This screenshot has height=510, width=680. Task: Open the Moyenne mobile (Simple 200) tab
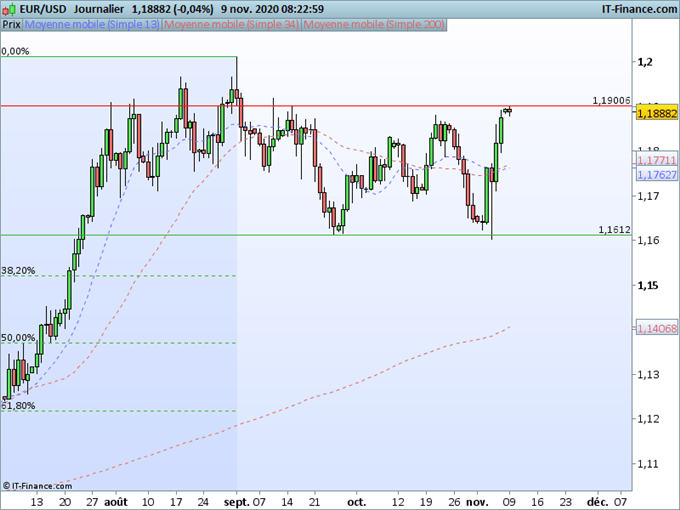(x=373, y=25)
